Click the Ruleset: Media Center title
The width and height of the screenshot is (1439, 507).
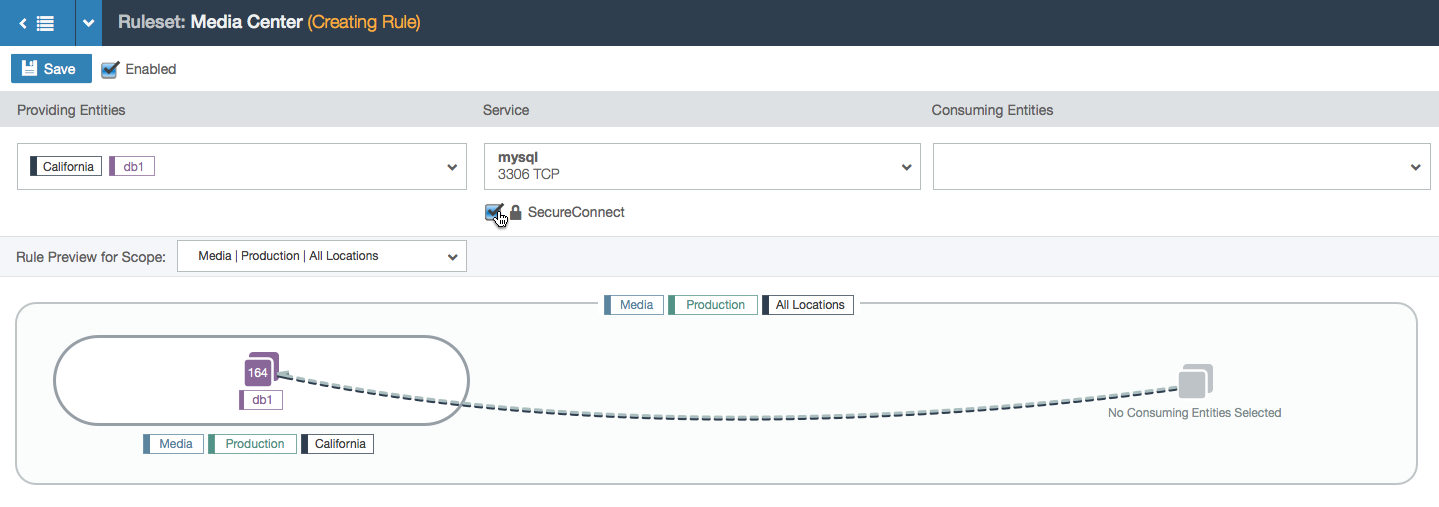point(210,22)
